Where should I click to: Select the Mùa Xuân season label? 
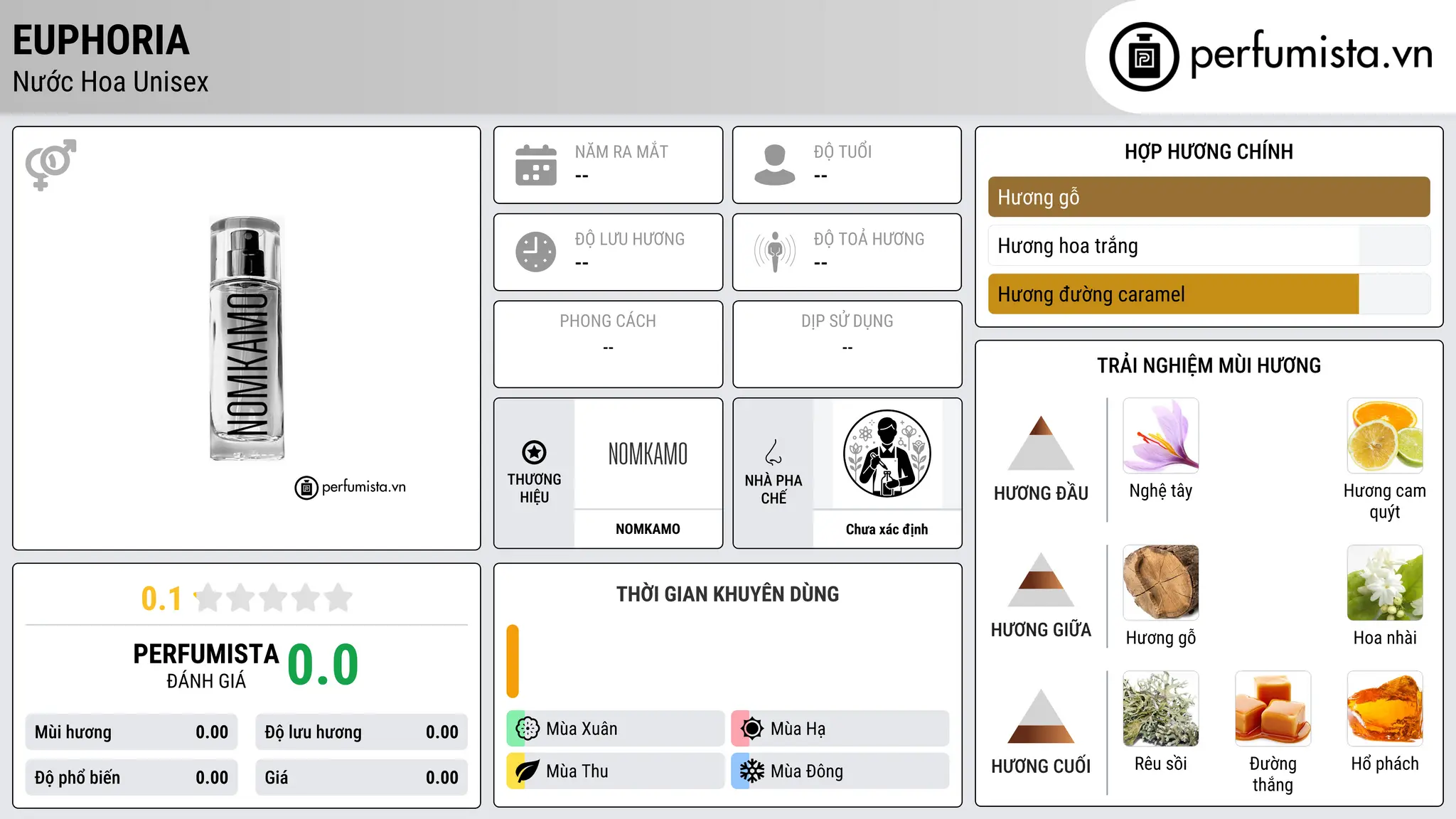pyautogui.click(x=582, y=729)
